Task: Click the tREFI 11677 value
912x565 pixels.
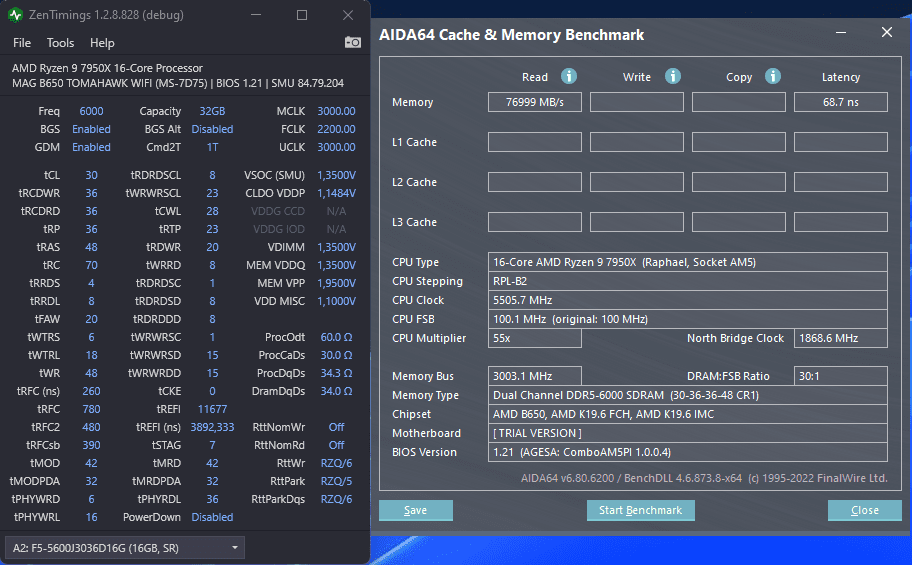Action: tap(212, 409)
